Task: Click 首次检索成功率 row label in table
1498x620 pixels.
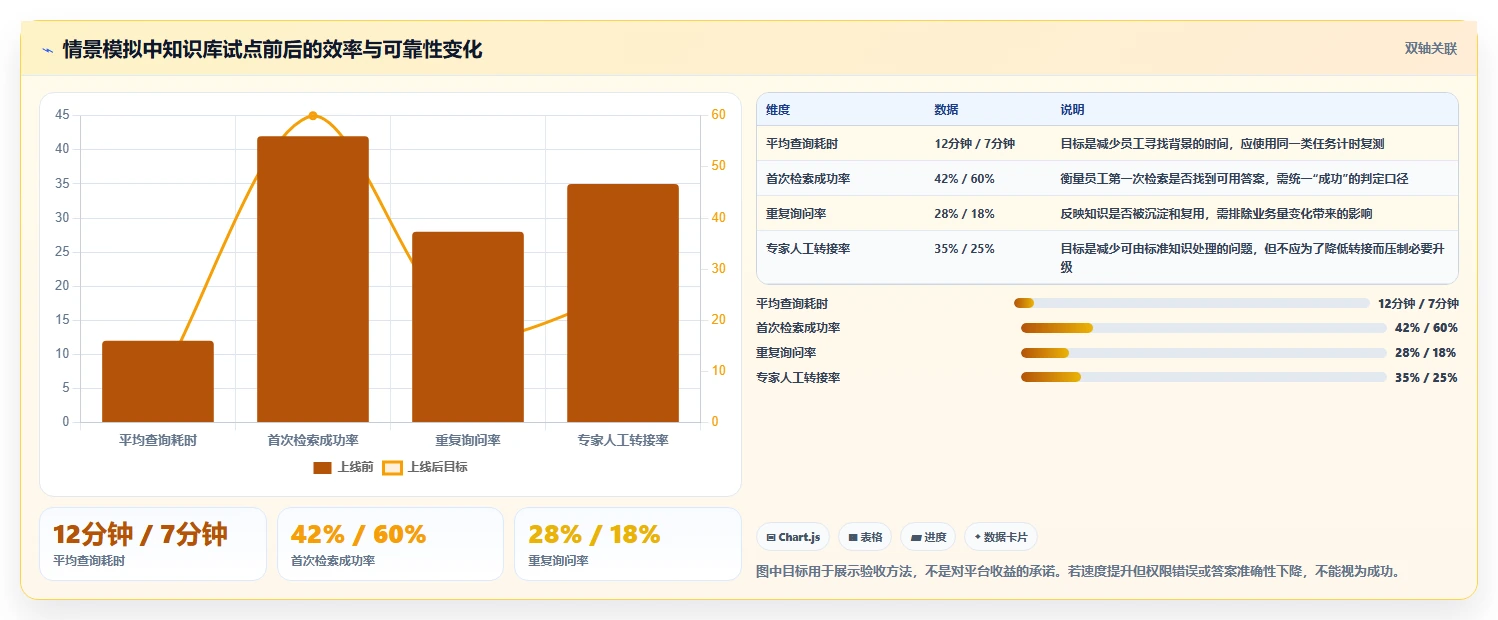Action: (x=808, y=179)
